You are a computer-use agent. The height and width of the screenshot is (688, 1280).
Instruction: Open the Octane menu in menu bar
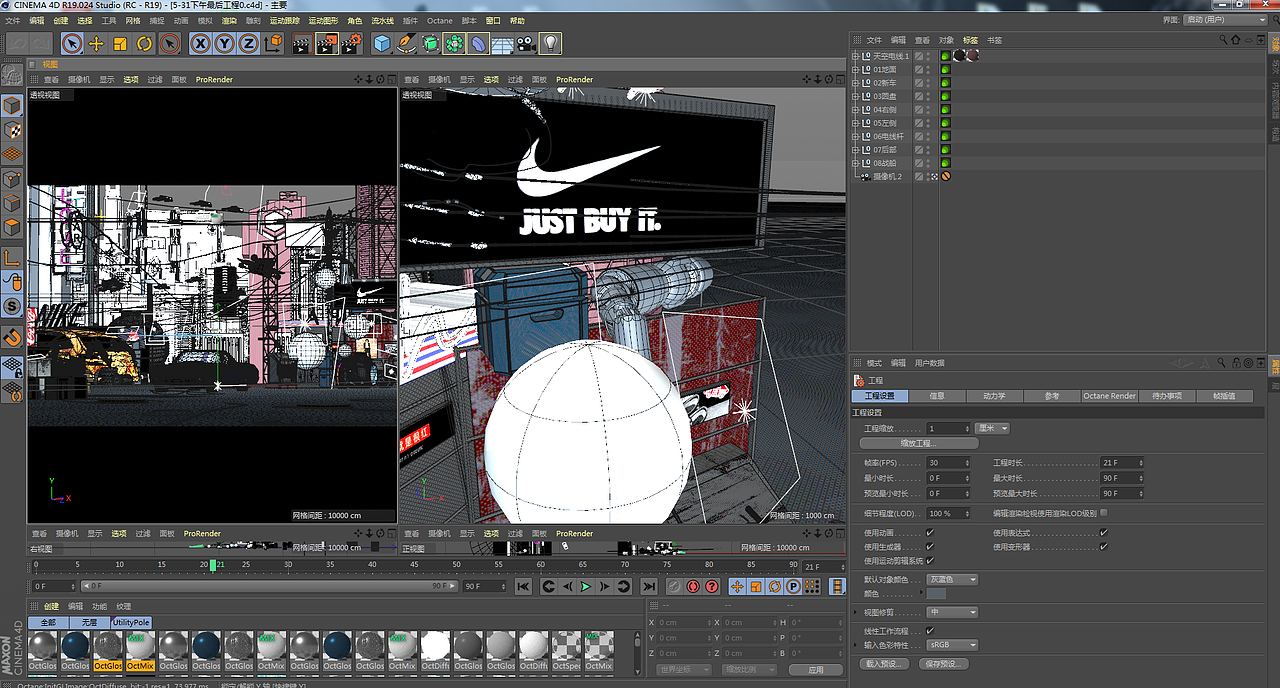439,20
